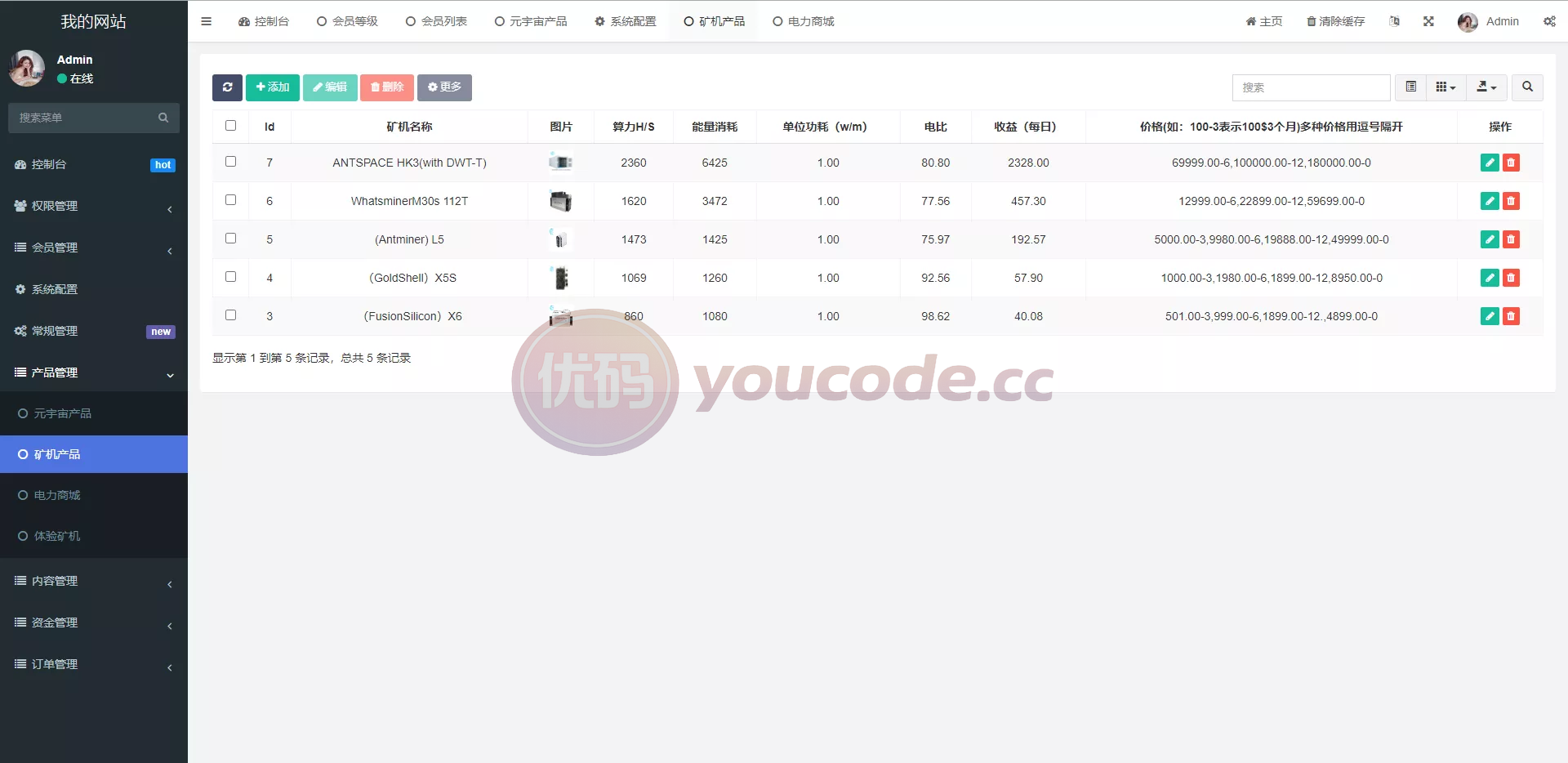Delete the (GoldShell) X5S row

point(1511,278)
